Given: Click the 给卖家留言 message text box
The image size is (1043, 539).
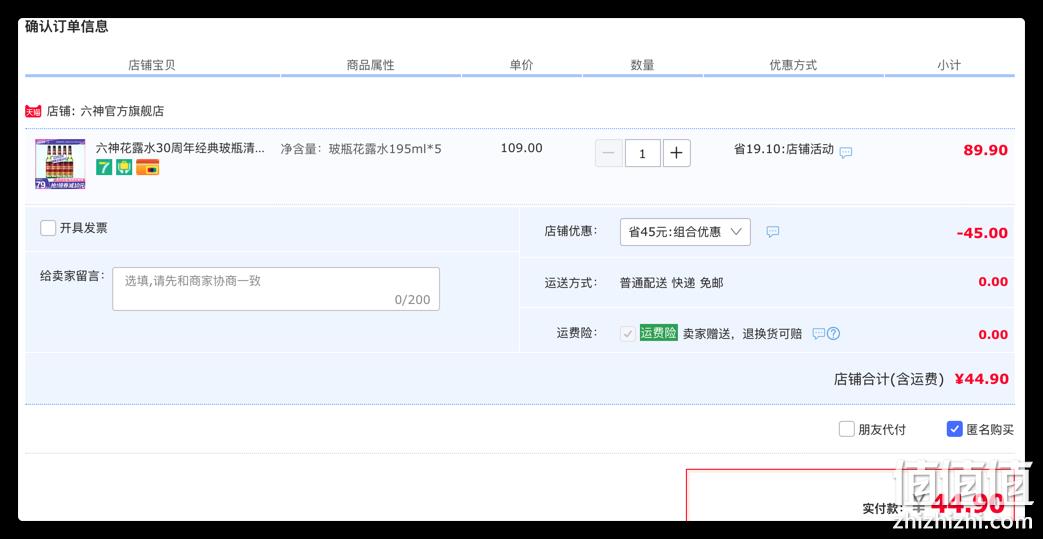Looking at the screenshot, I should (276, 289).
